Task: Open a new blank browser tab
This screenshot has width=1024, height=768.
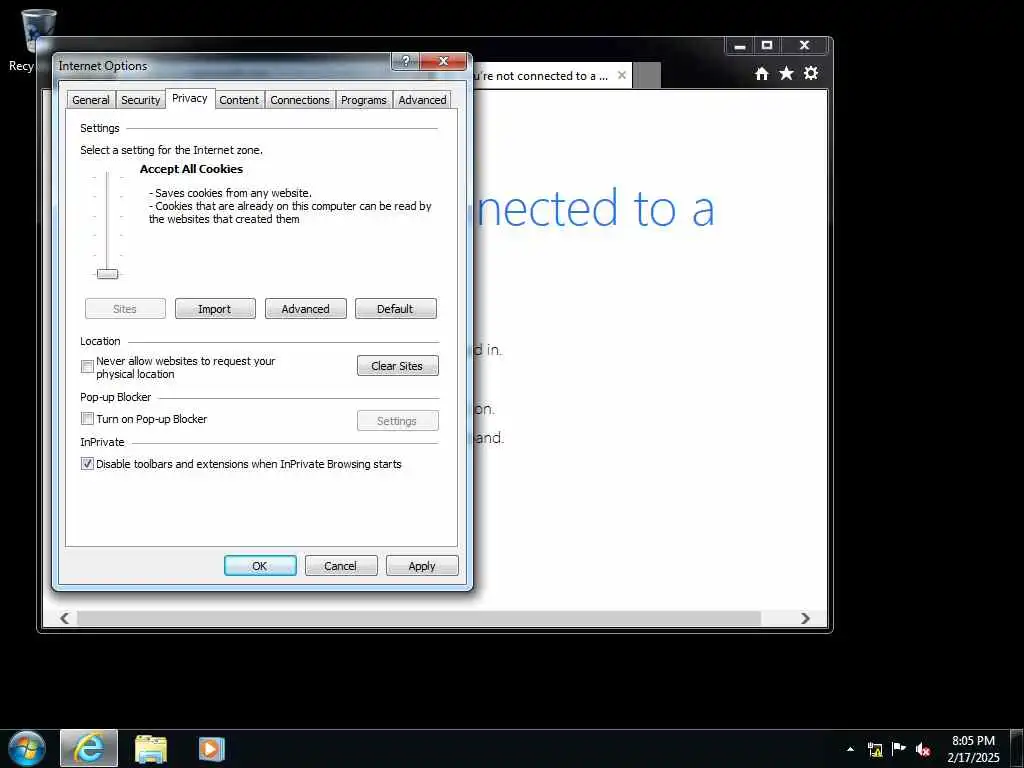Action: pos(648,76)
